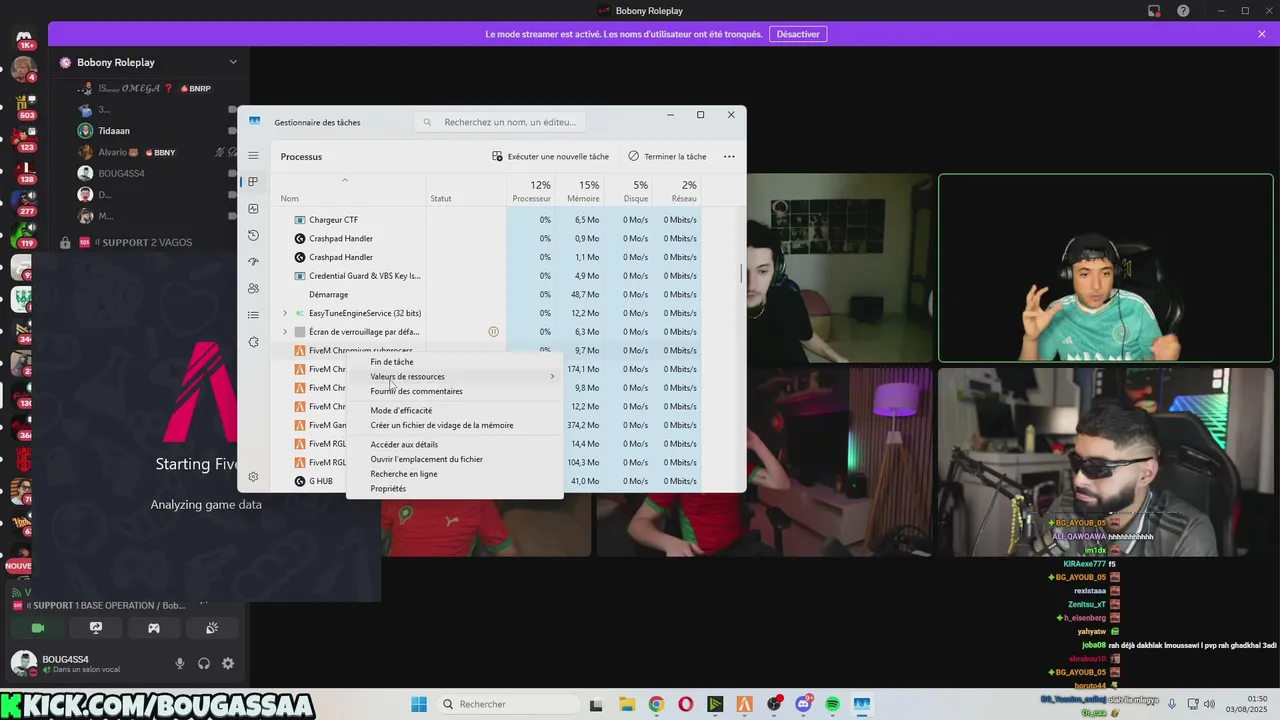This screenshot has width=1280, height=720.
Task: Click Task Manager search field
Action: [500, 122]
